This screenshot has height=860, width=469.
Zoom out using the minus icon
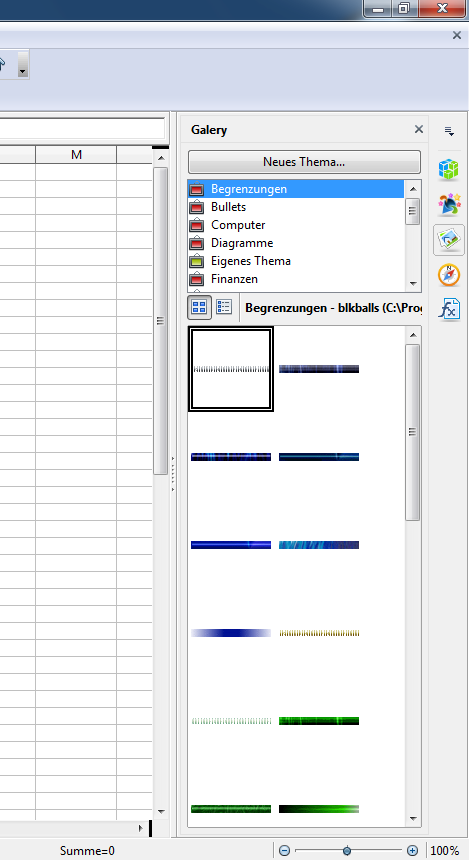tap(284, 851)
